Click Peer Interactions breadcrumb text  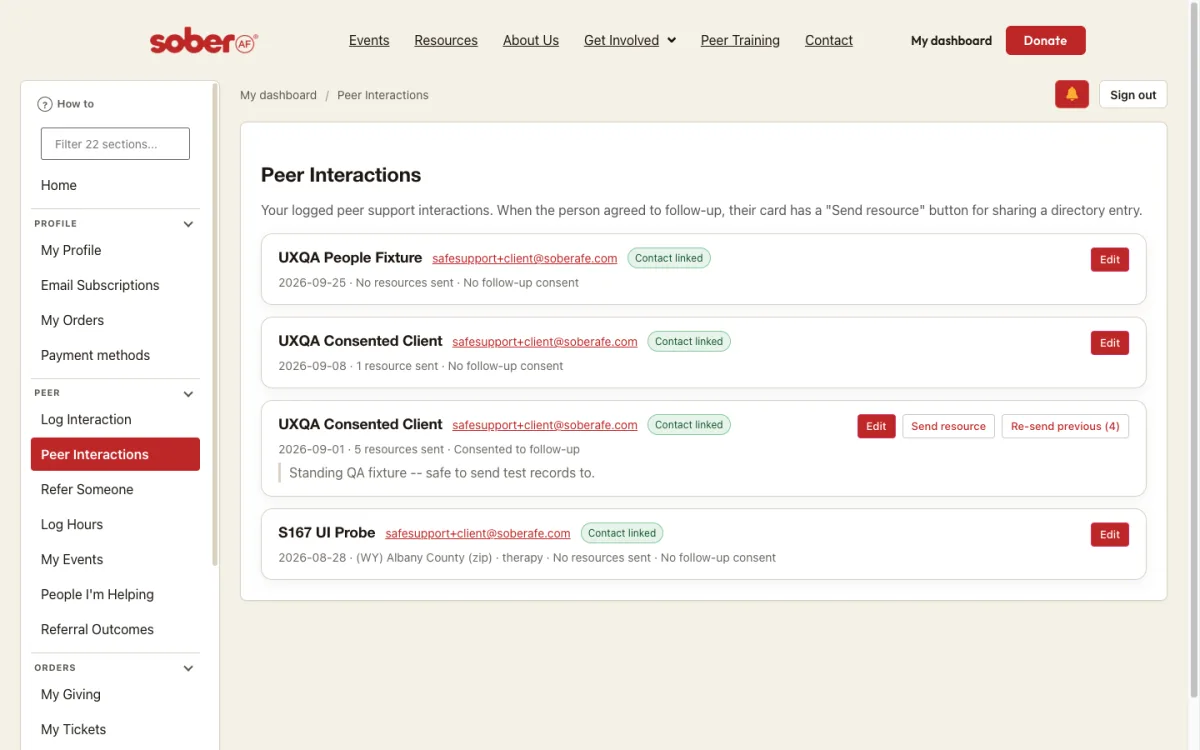click(x=383, y=95)
